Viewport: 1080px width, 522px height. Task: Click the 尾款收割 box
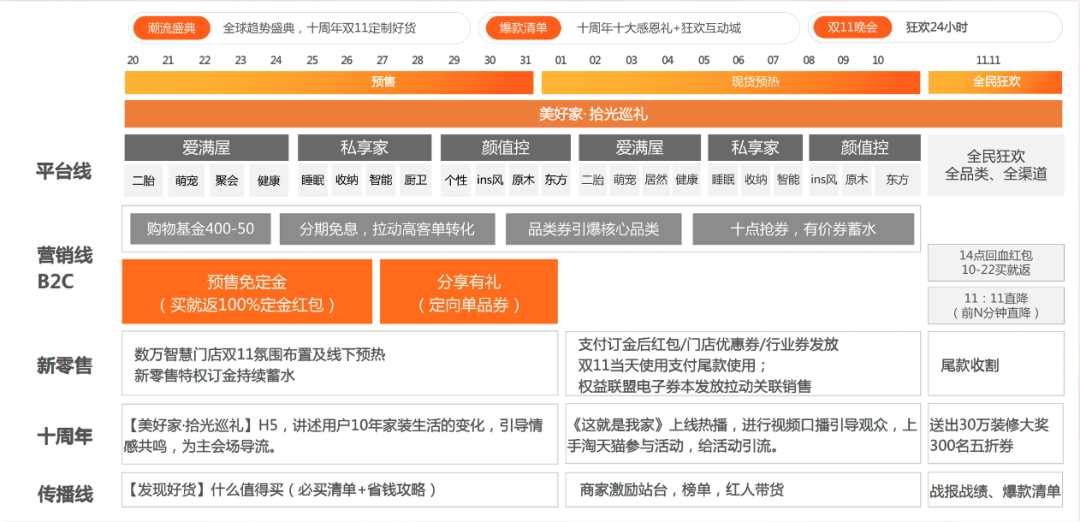click(996, 365)
